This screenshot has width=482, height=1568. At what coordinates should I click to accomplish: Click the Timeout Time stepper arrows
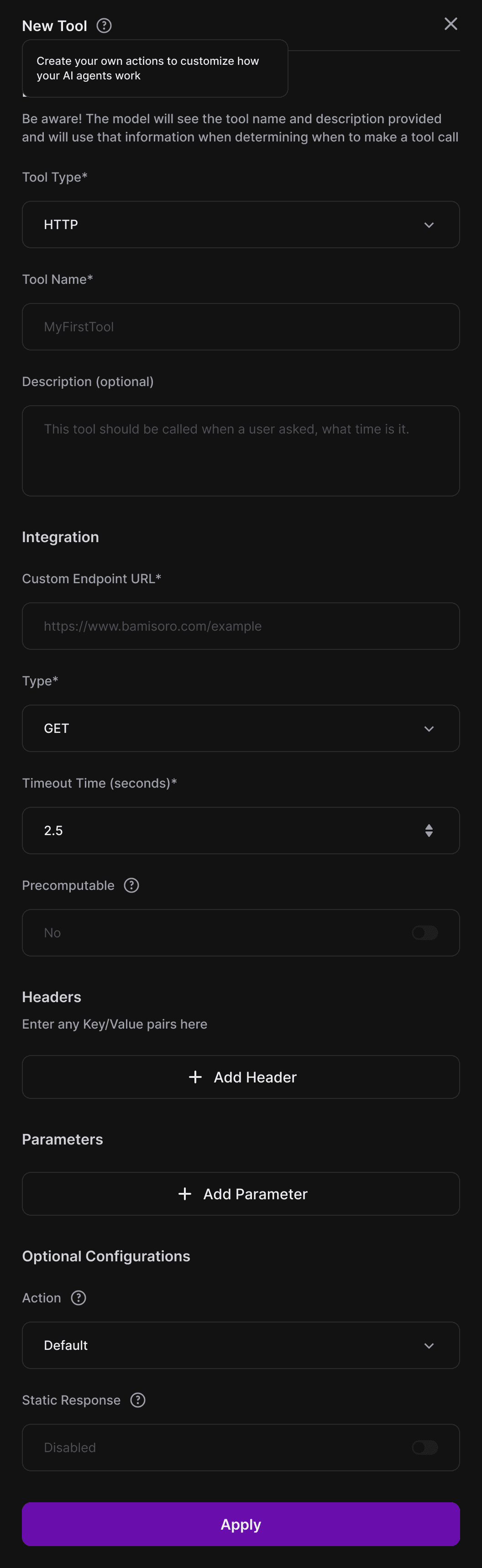click(429, 830)
